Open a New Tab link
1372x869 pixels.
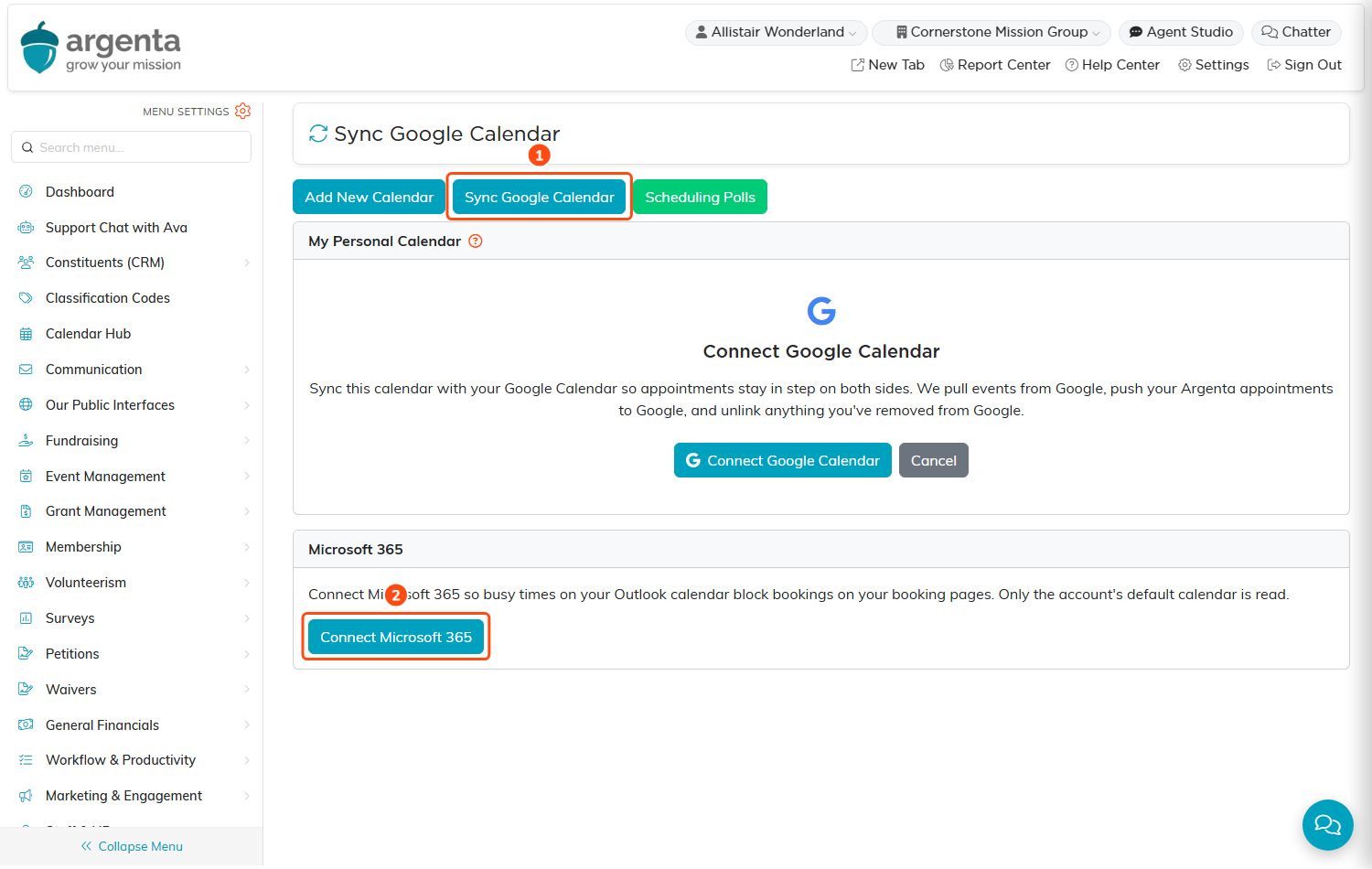[887, 65]
